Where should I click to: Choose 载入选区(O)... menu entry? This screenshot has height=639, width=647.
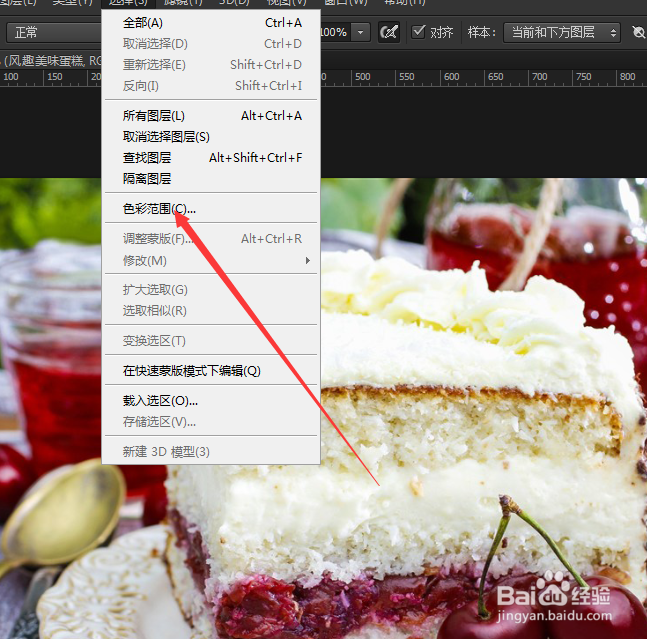tap(211, 401)
